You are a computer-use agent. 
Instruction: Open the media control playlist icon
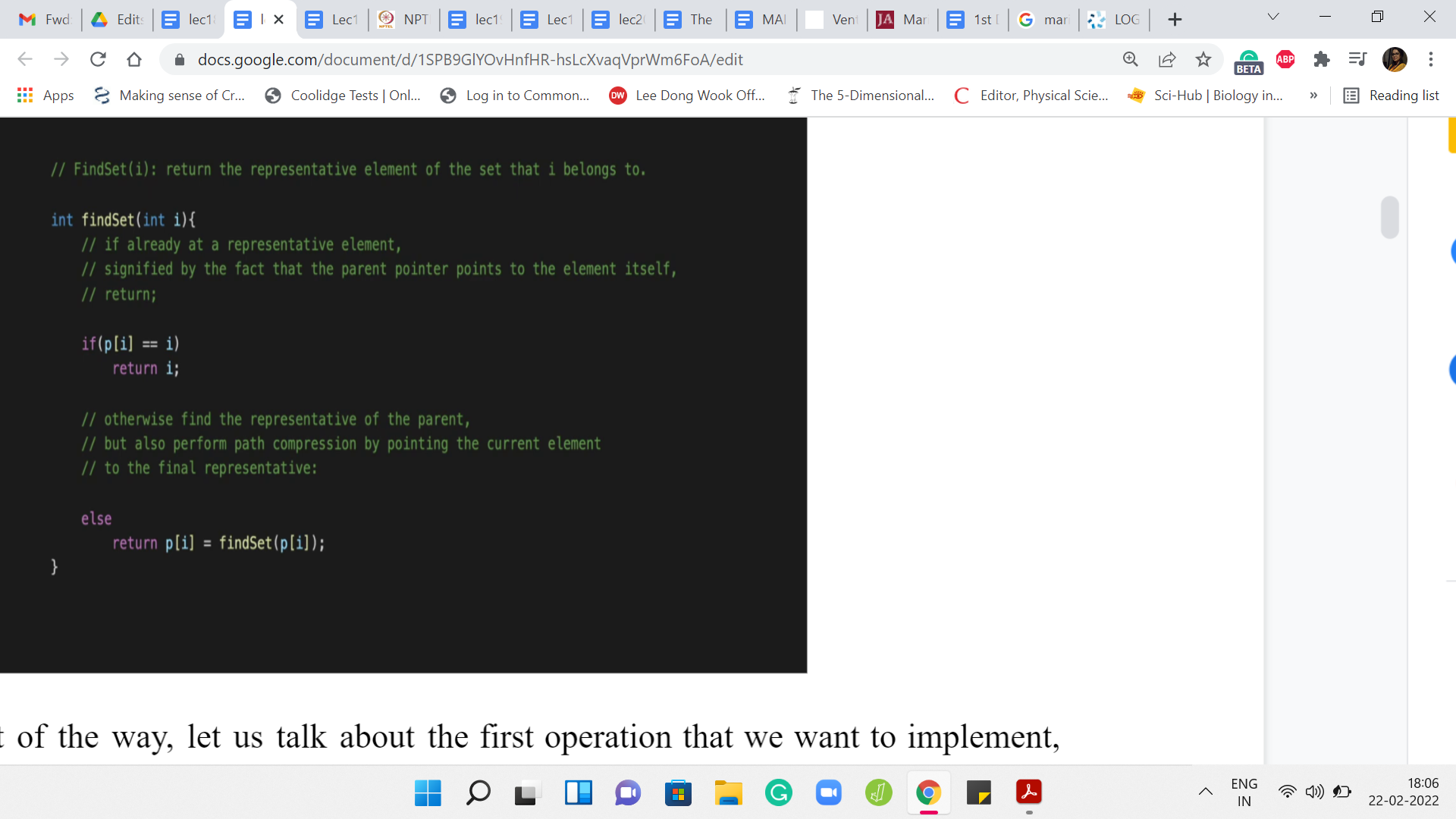[1357, 59]
